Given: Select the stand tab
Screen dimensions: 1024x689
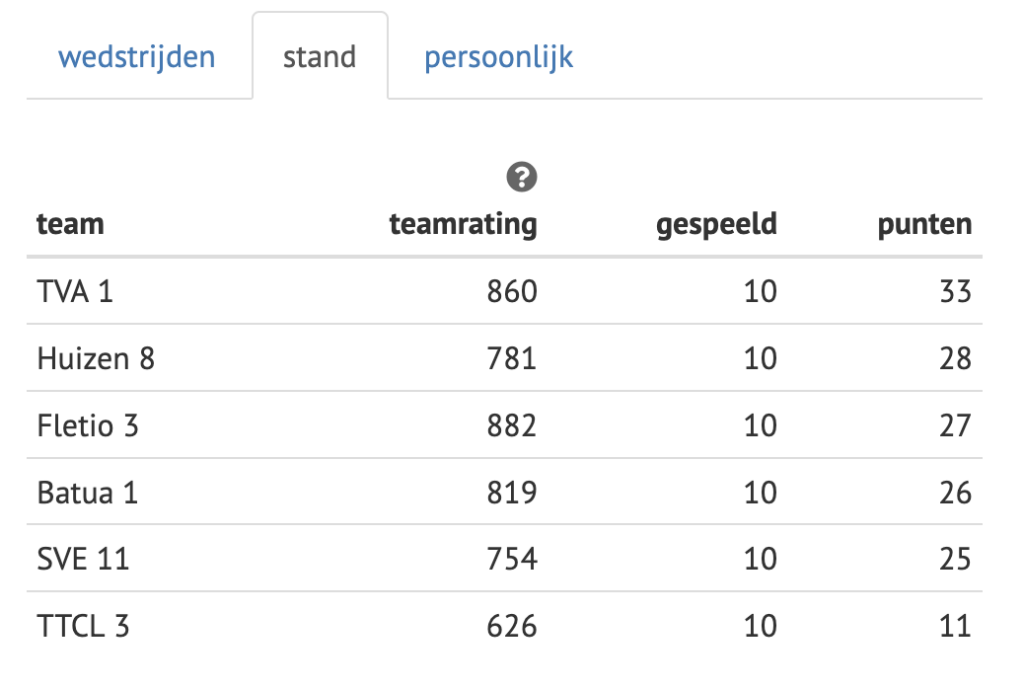Looking at the screenshot, I should pyautogui.click(x=319, y=57).
